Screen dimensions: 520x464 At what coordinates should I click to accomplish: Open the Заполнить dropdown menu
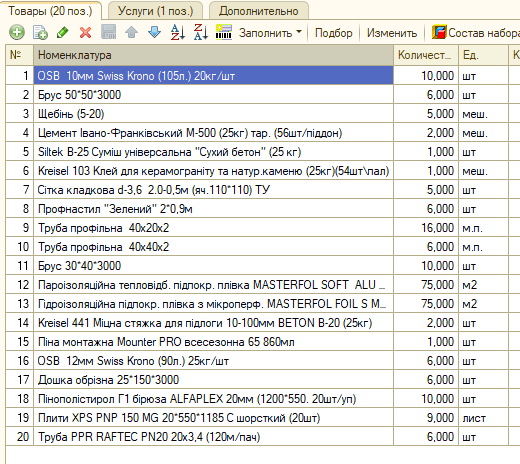pyautogui.click(x=270, y=33)
